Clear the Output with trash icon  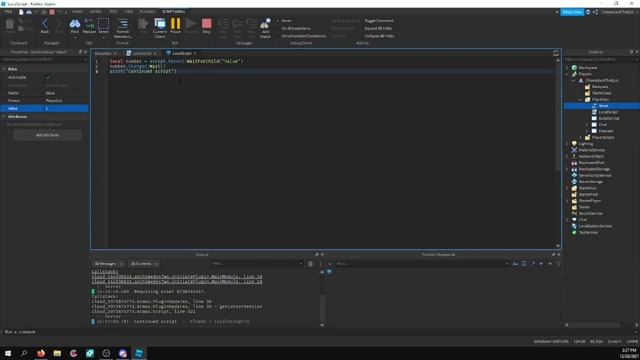[x=310, y=264]
